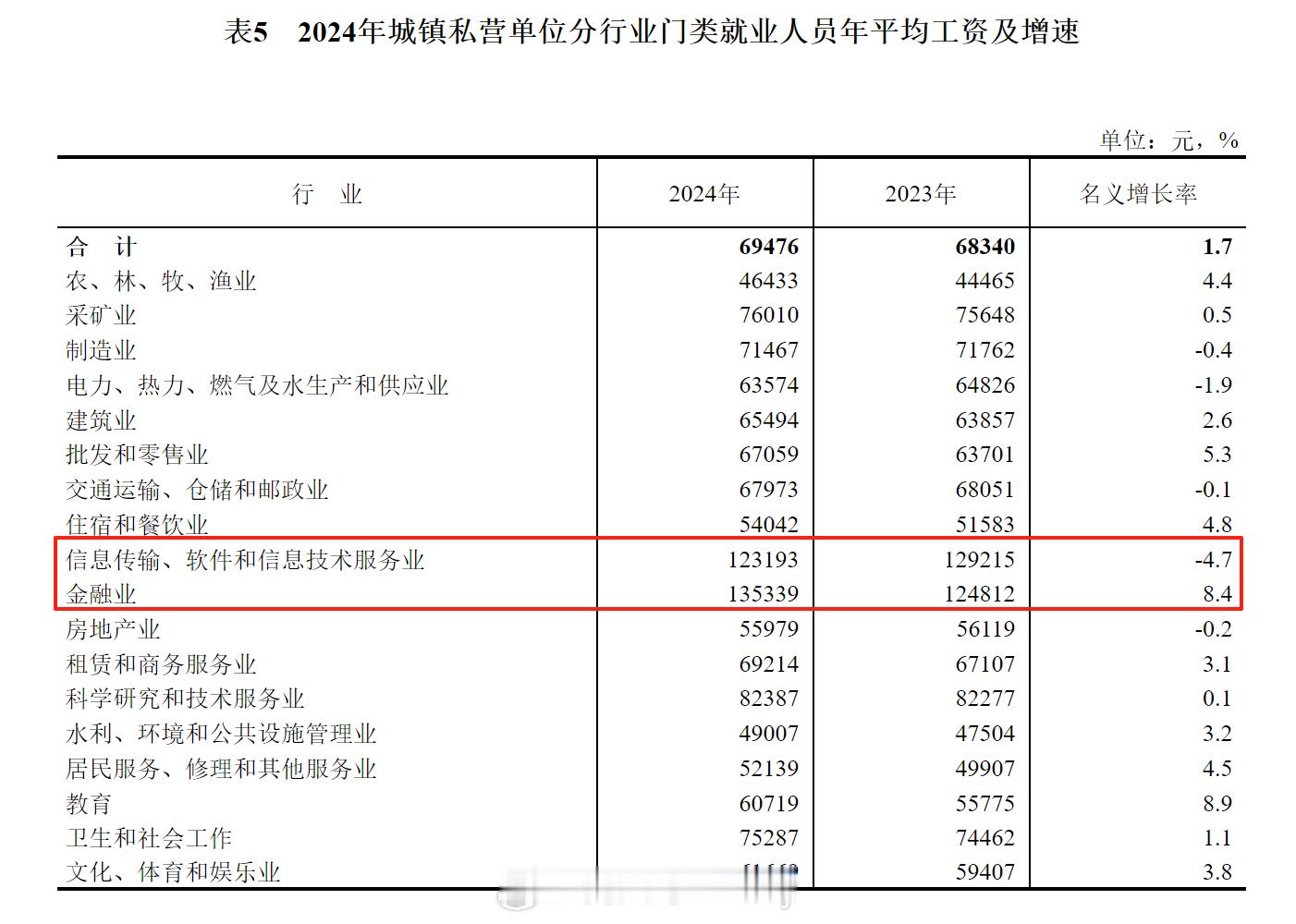The width and height of the screenshot is (1296, 924).
Task: Click the cell 44465
Action: pyautogui.click(x=985, y=281)
